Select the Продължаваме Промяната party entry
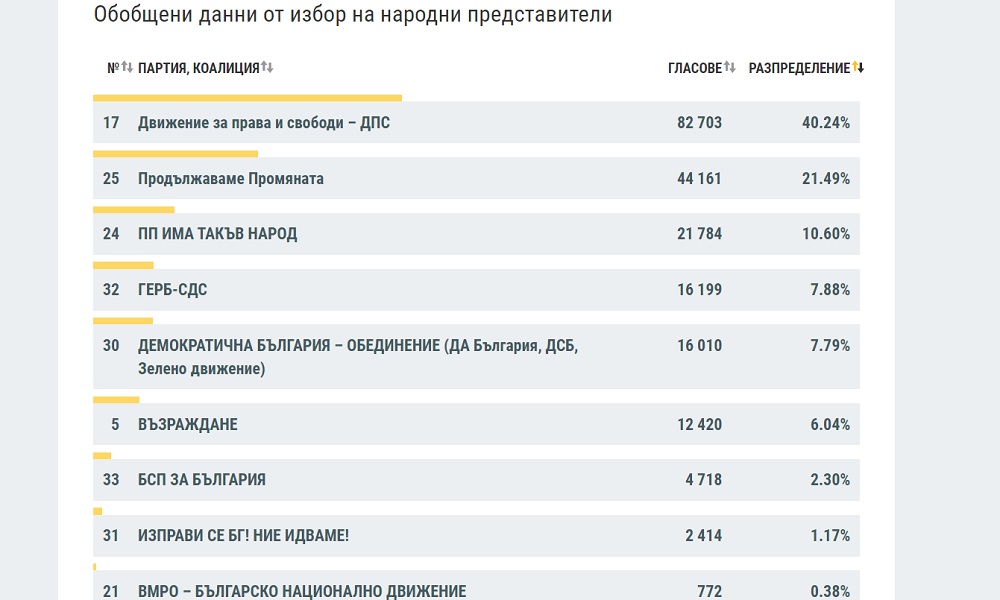 (230, 178)
